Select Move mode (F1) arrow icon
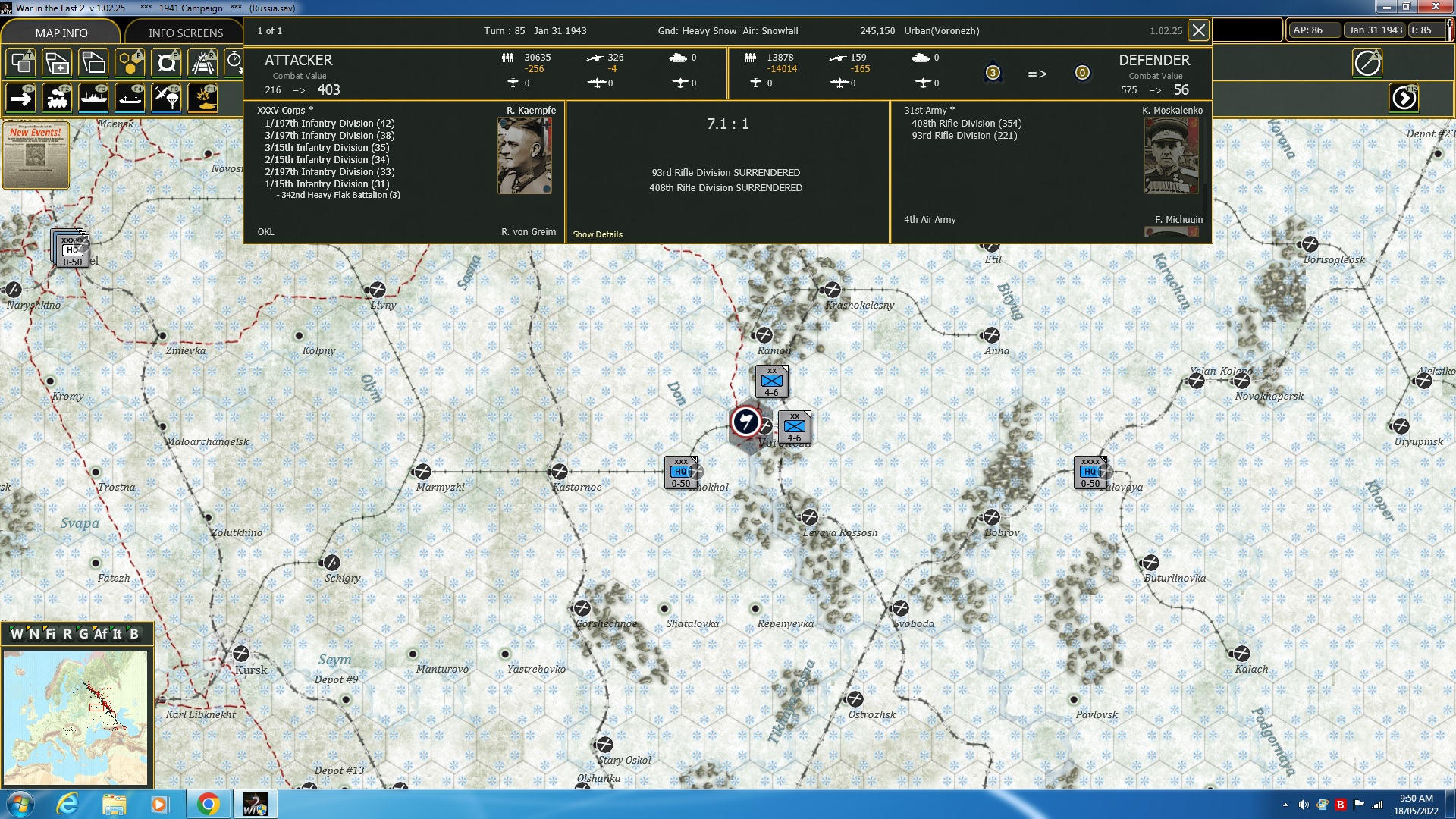 21,99
